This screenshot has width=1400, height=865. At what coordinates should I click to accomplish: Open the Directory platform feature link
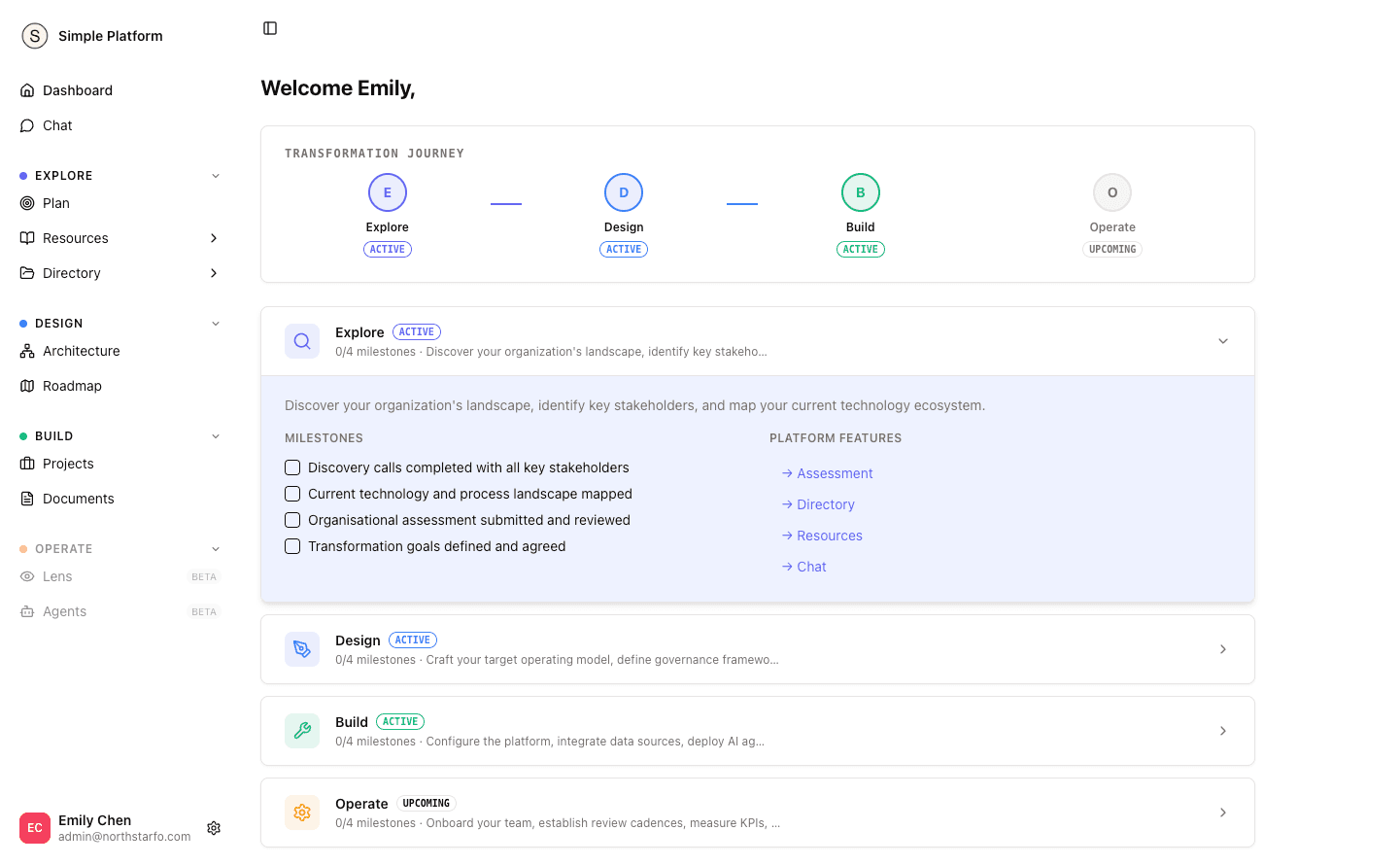point(818,504)
